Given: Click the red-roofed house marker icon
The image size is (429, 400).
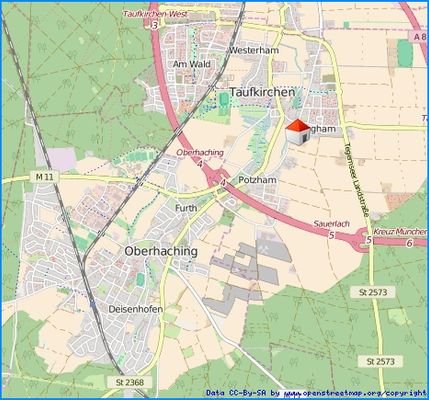Looking at the screenshot, I should pyautogui.click(x=298, y=132).
